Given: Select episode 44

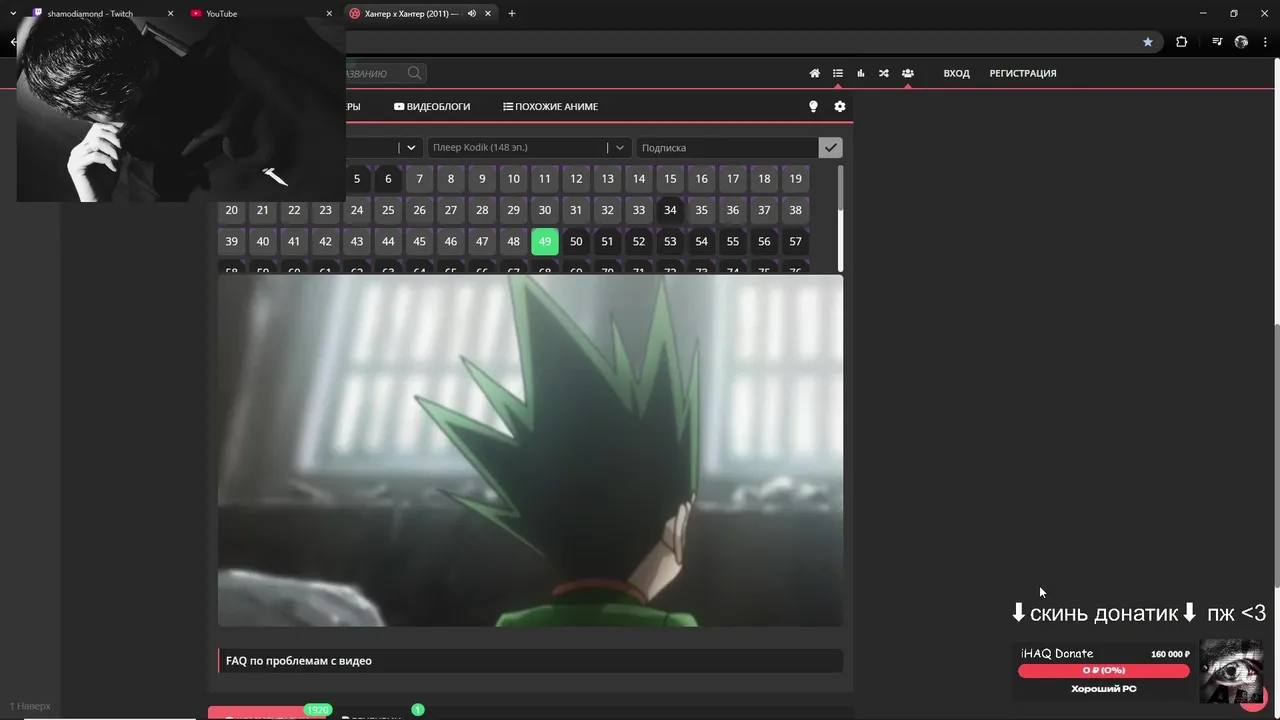Looking at the screenshot, I should [388, 241].
